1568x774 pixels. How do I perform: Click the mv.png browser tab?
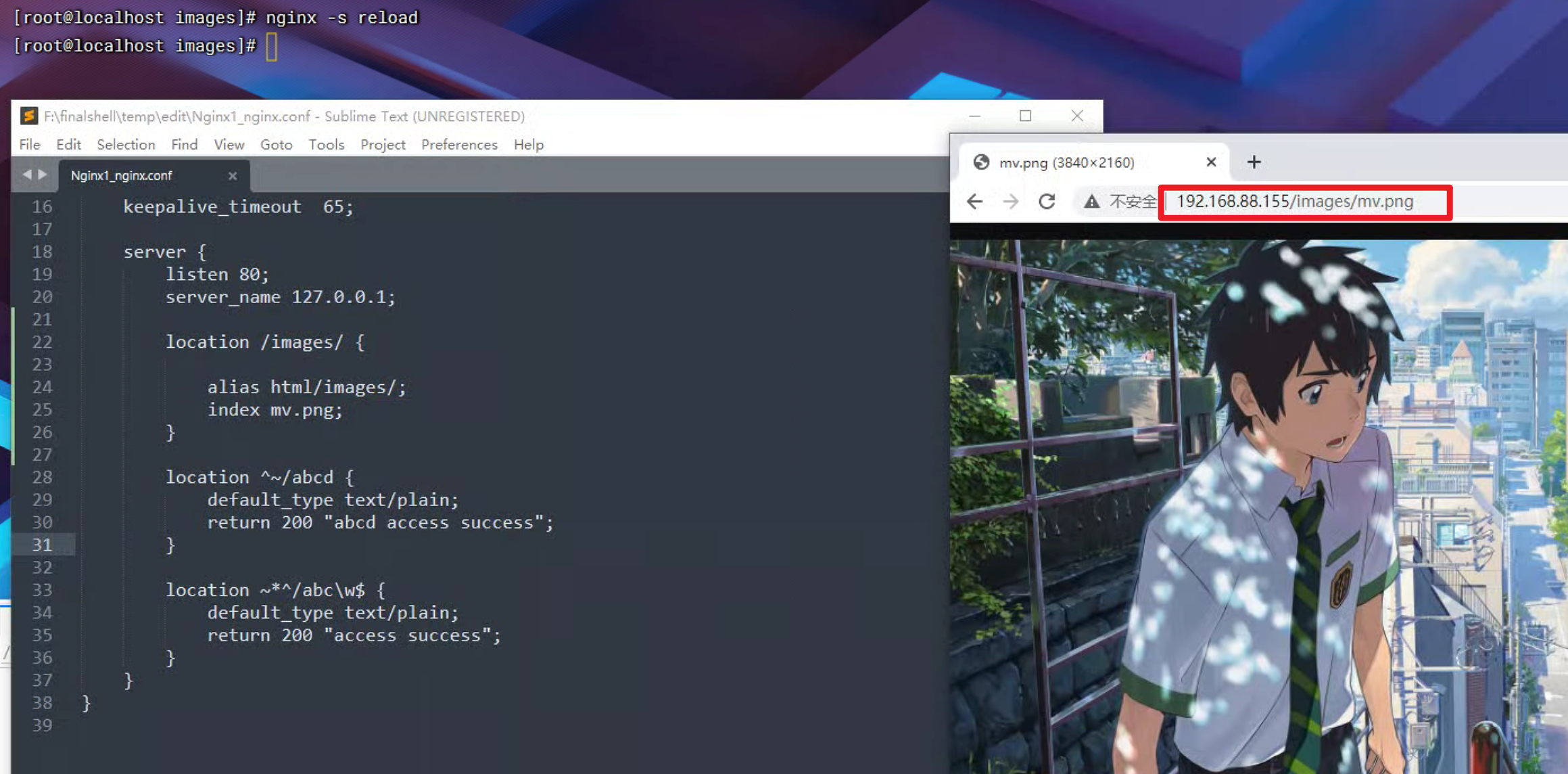click(1066, 162)
